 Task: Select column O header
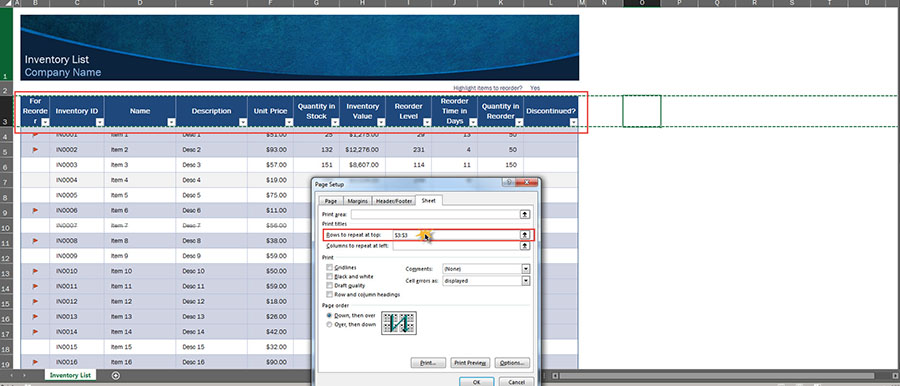click(641, 3)
